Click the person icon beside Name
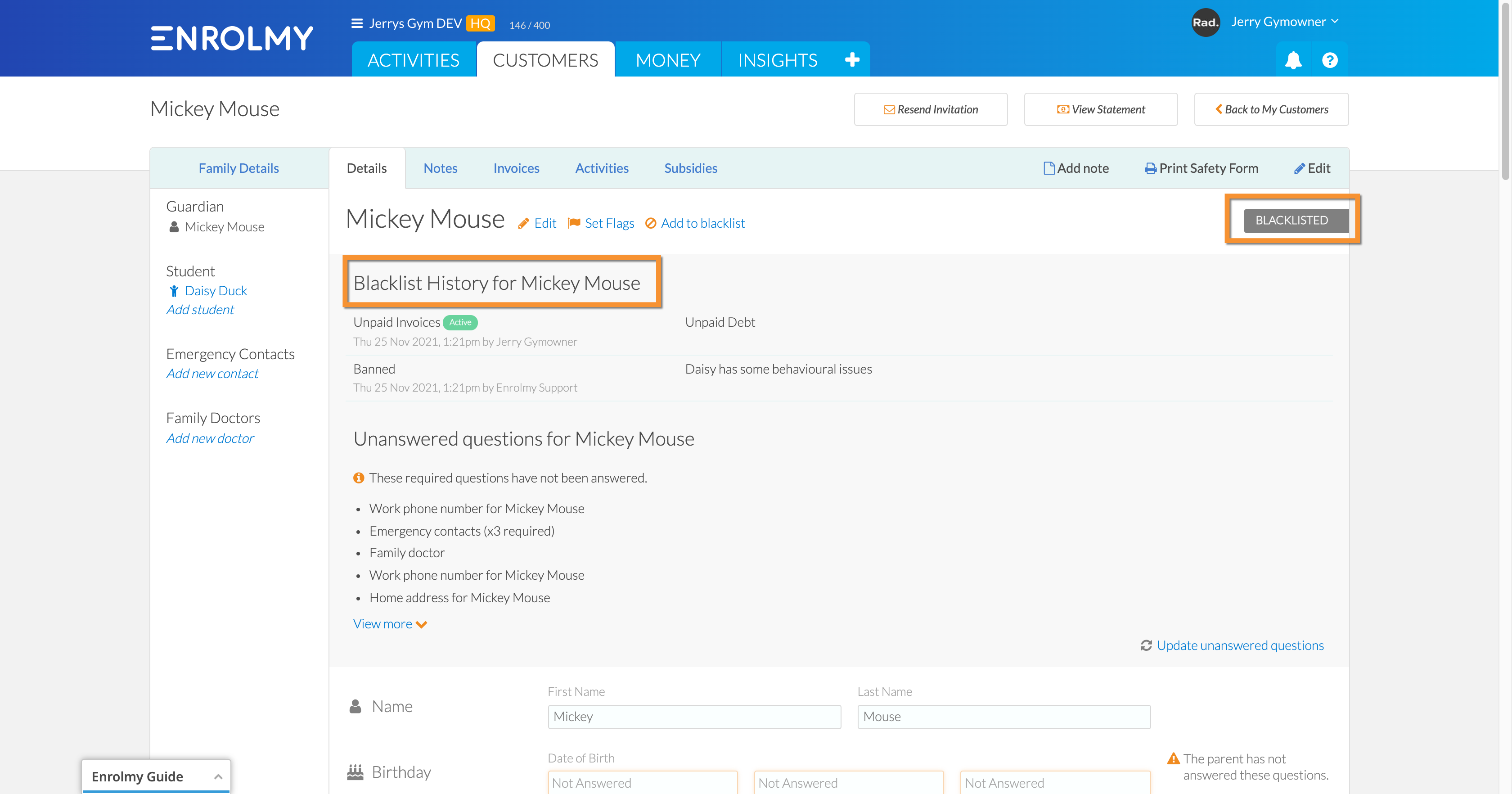This screenshot has width=1512, height=794. coord(355,707)
